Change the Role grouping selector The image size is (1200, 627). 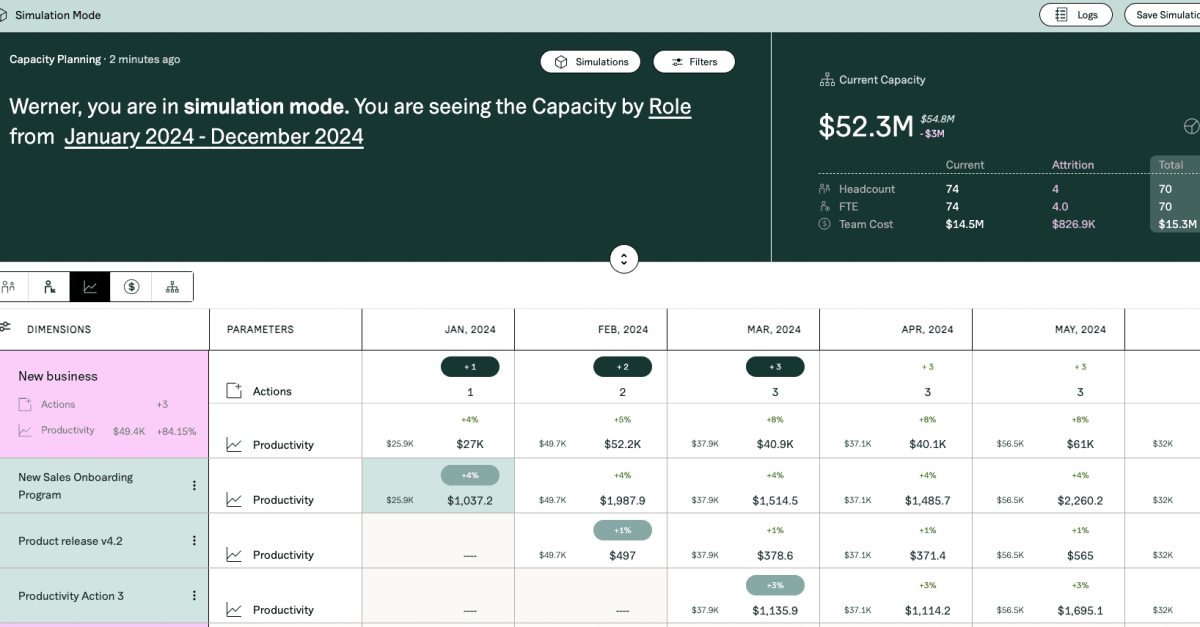tap(669, 107)
